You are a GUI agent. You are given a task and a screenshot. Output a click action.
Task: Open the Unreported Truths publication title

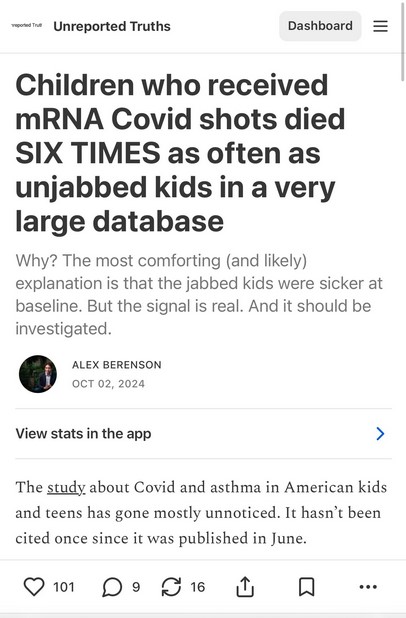[112, 26]
